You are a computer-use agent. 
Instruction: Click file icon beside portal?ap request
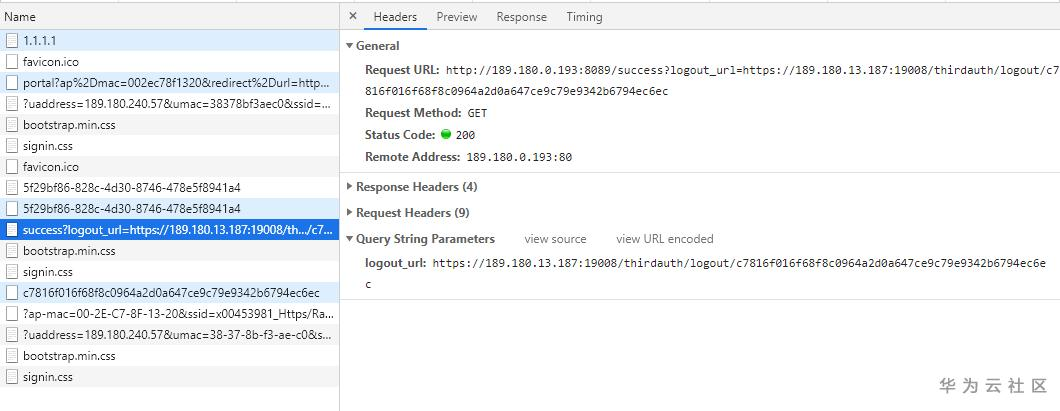pos(12,83)
